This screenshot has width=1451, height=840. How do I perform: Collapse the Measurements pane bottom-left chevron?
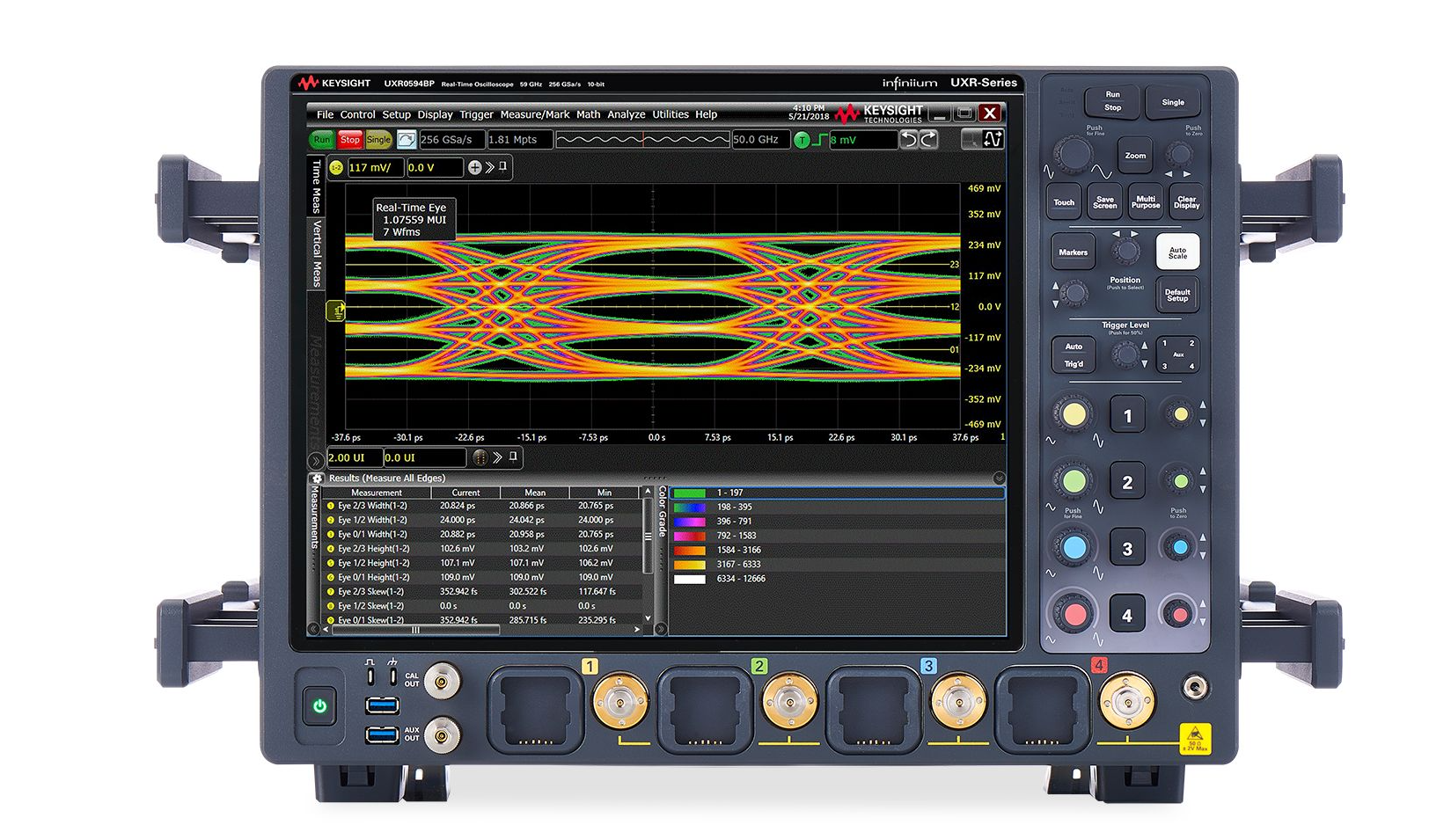point(312,629)
